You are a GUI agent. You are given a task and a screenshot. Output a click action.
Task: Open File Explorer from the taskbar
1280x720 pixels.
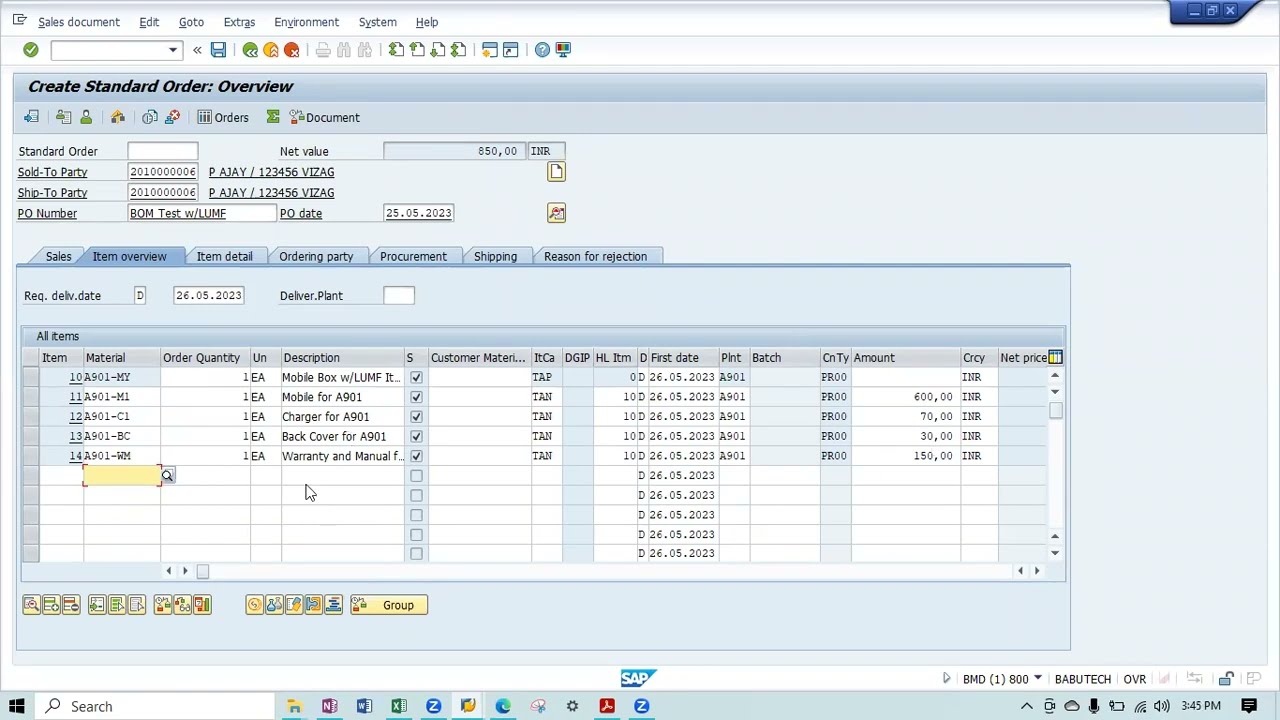tap(294, 707)
